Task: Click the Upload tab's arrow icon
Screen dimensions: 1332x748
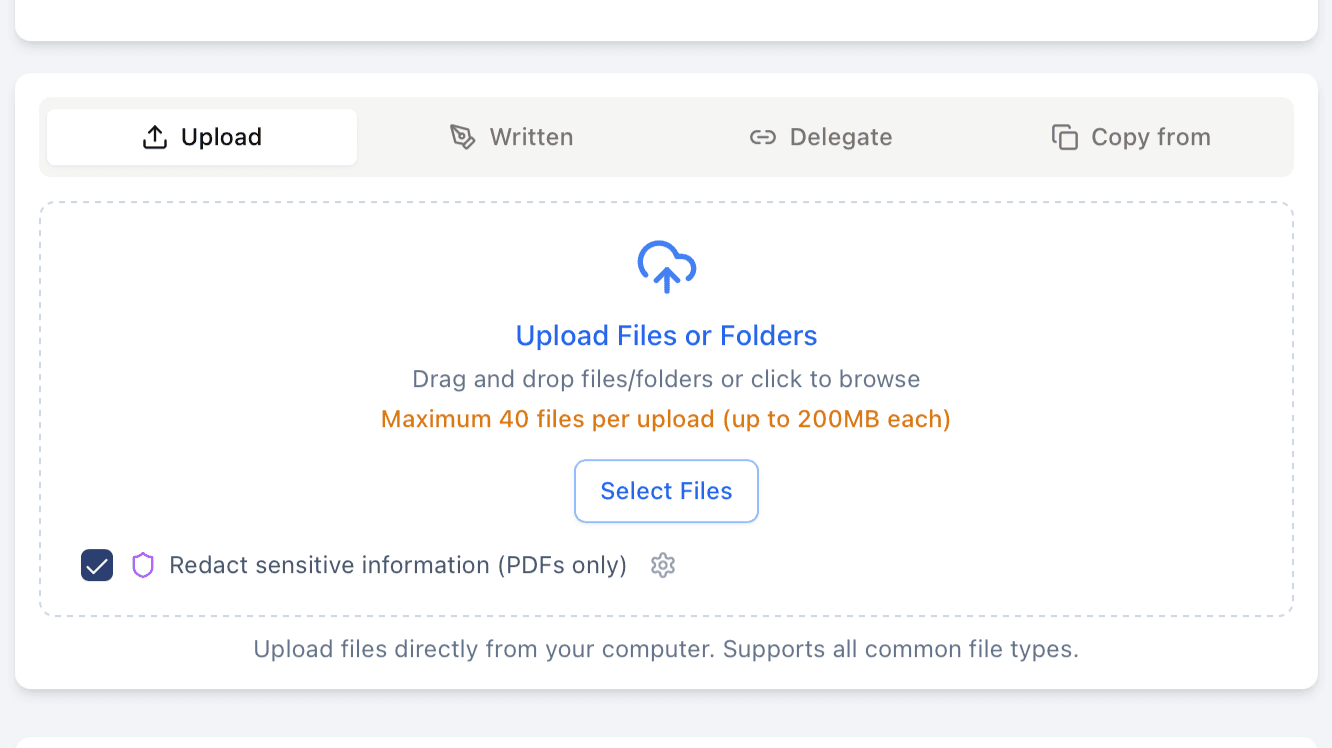Action: [154, 135]
